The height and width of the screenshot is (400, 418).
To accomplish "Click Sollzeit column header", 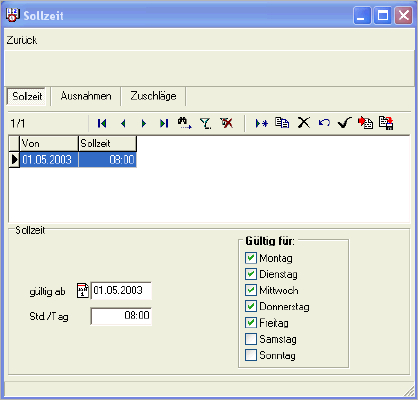I will pos(107,144).
